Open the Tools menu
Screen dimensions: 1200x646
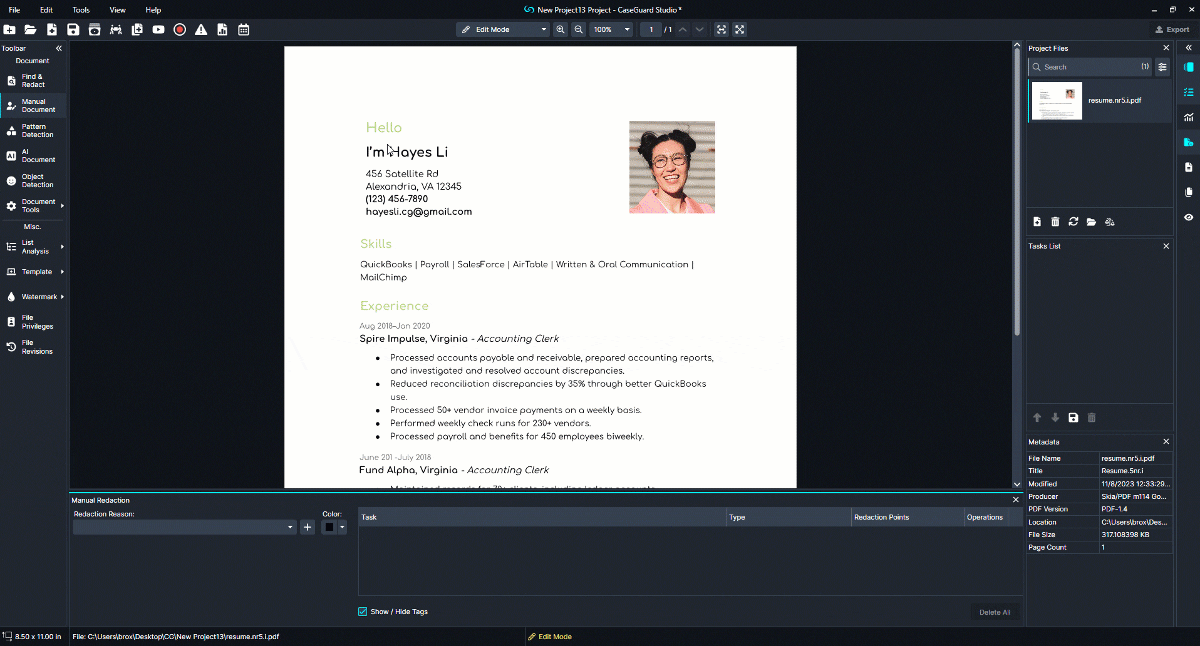(81, 10)
